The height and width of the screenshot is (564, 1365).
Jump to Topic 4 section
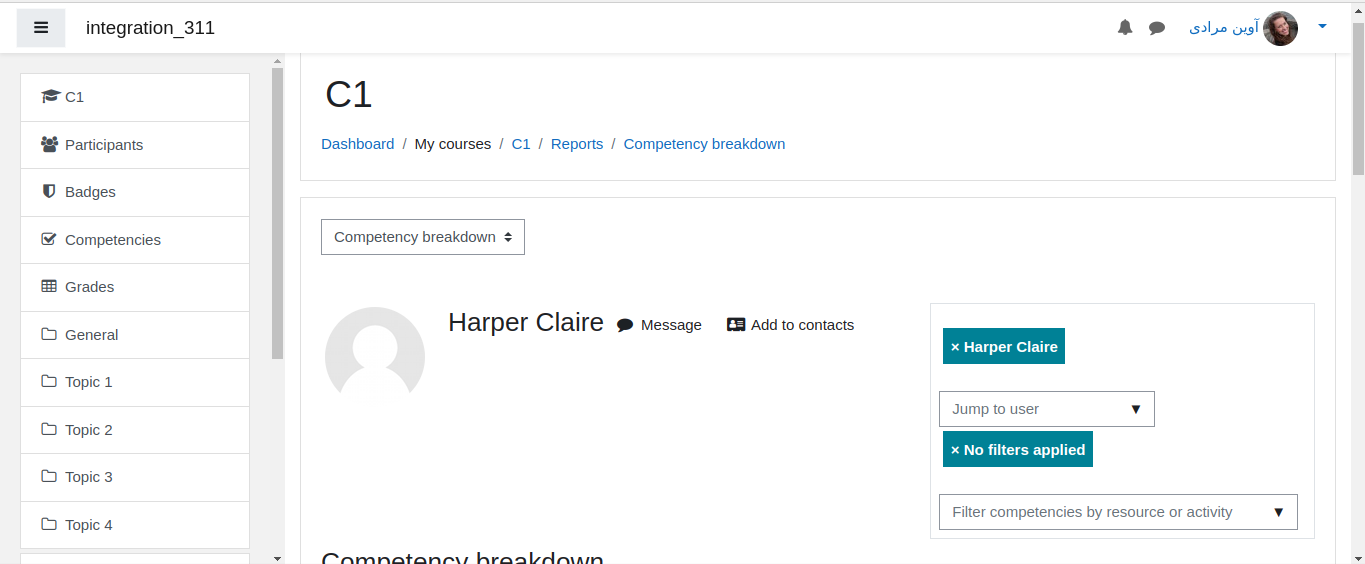click(135, 525)
